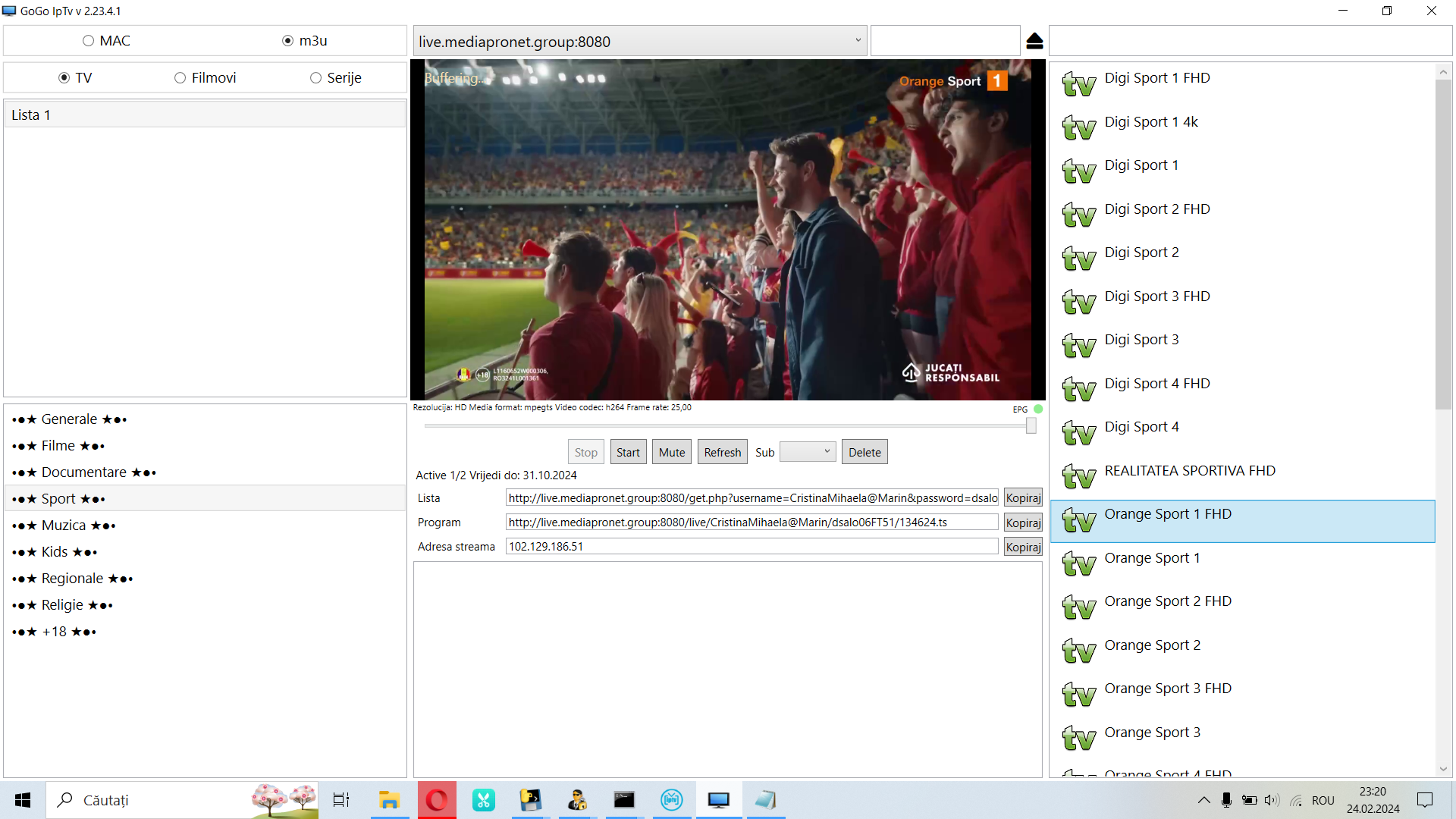
Task: Click the TV icon beside Orange Sport 1 FHD
Action: 1078,520
